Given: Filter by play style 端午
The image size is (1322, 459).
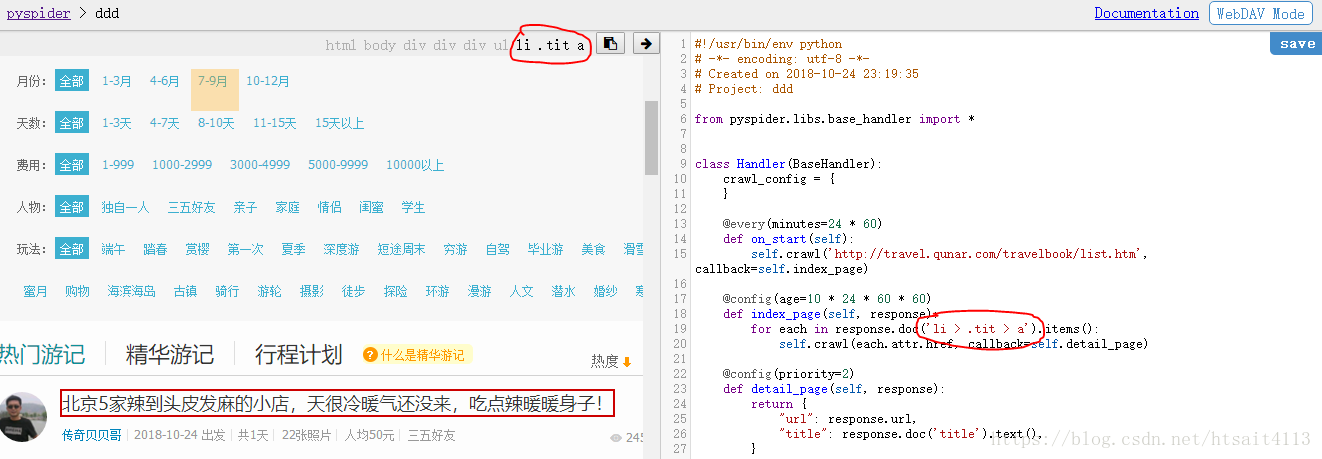Looking at the screenshot, I should [x=114, y=249].
